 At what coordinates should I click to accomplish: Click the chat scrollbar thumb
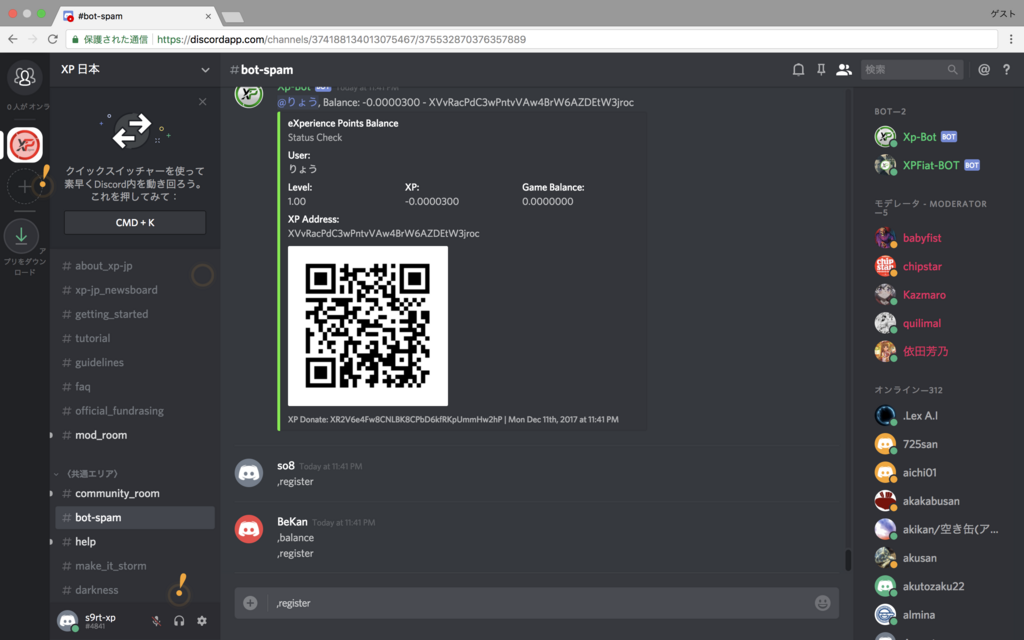[x=848, y=560]
